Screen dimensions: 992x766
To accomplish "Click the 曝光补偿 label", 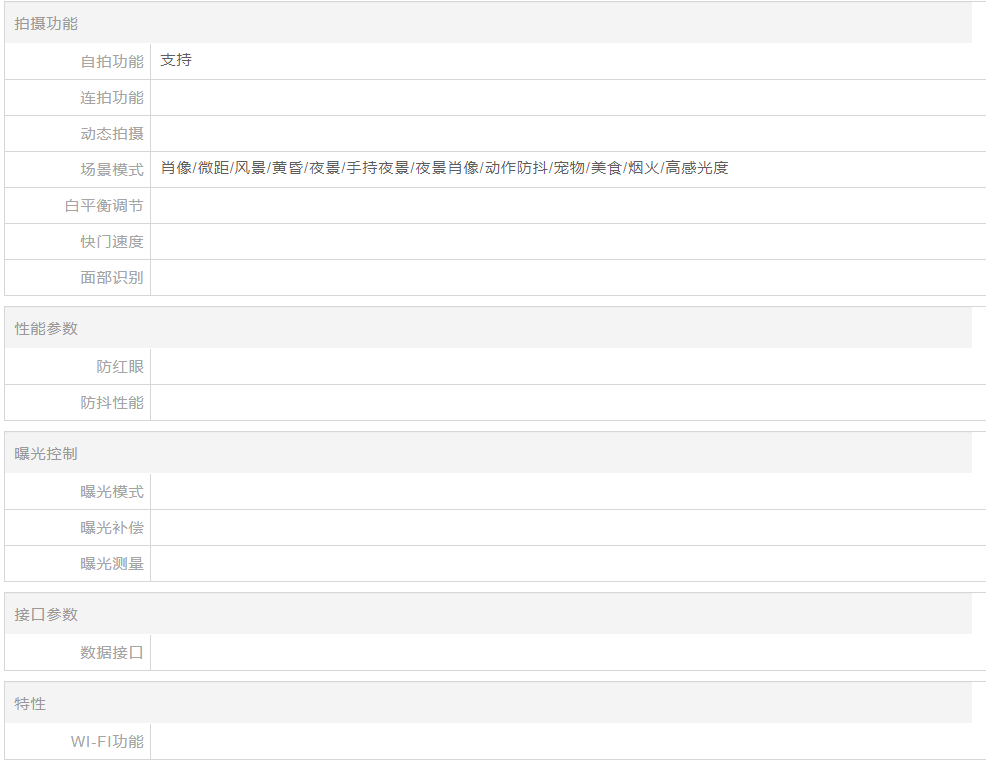I will (112, 528).
